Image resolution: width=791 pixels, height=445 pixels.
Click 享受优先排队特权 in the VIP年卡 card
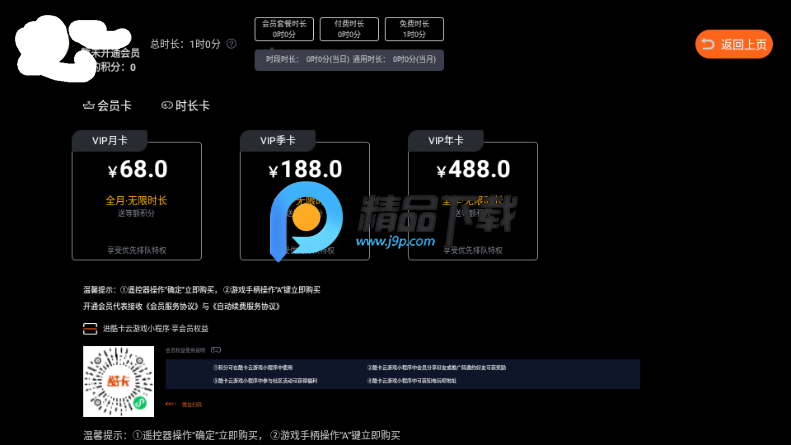[x=473, y=250]
